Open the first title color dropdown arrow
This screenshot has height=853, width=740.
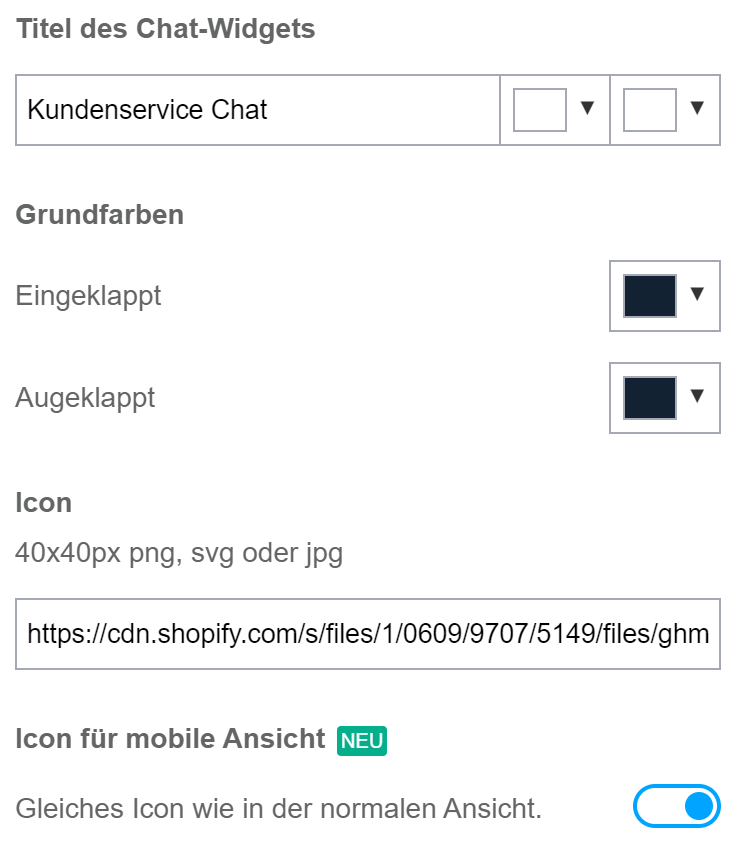pos(587,108)
